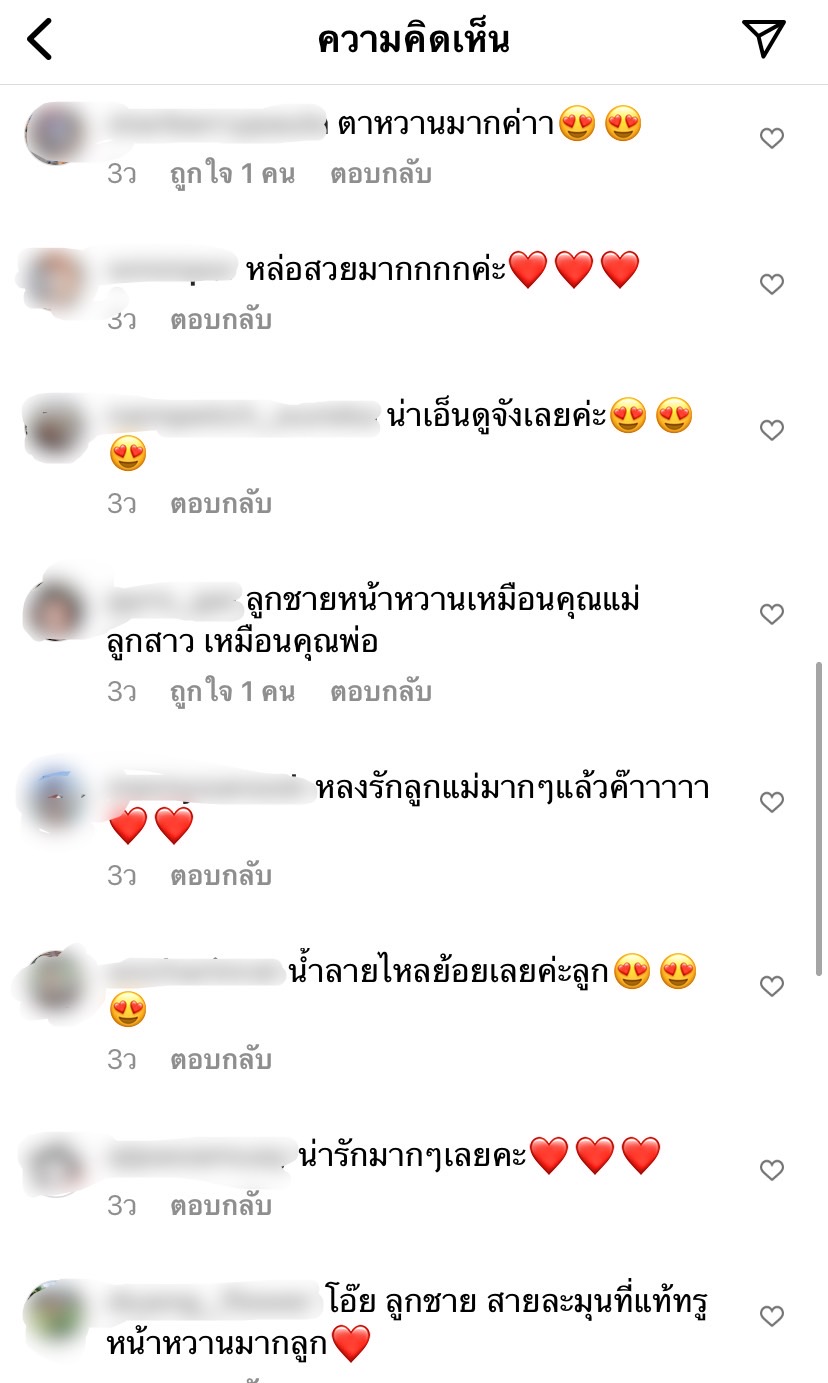Like the comment ตาหวานมากค่า

[x=772, y=139]
